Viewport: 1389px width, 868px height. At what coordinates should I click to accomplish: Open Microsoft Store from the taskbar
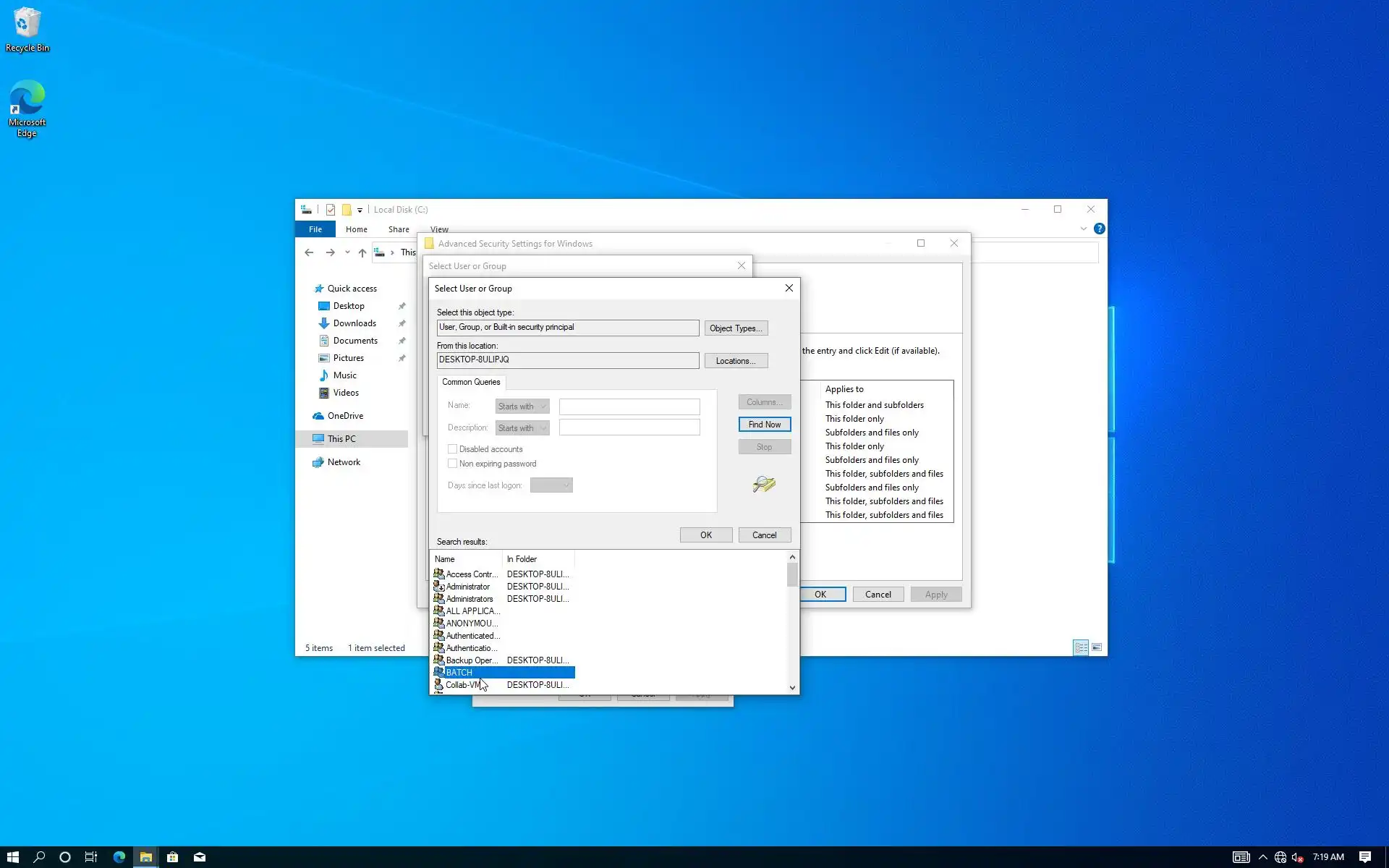pos(172,857)
